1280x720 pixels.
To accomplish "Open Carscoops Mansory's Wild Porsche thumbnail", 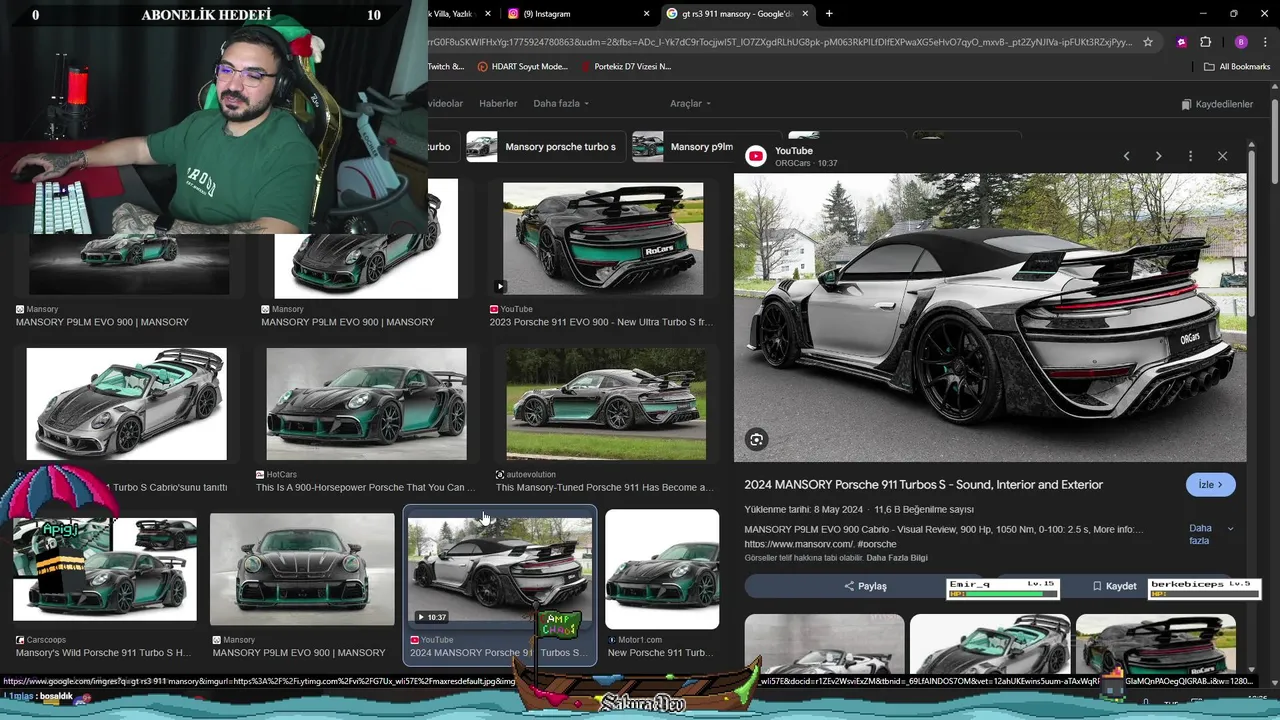I will coord(105,569).
